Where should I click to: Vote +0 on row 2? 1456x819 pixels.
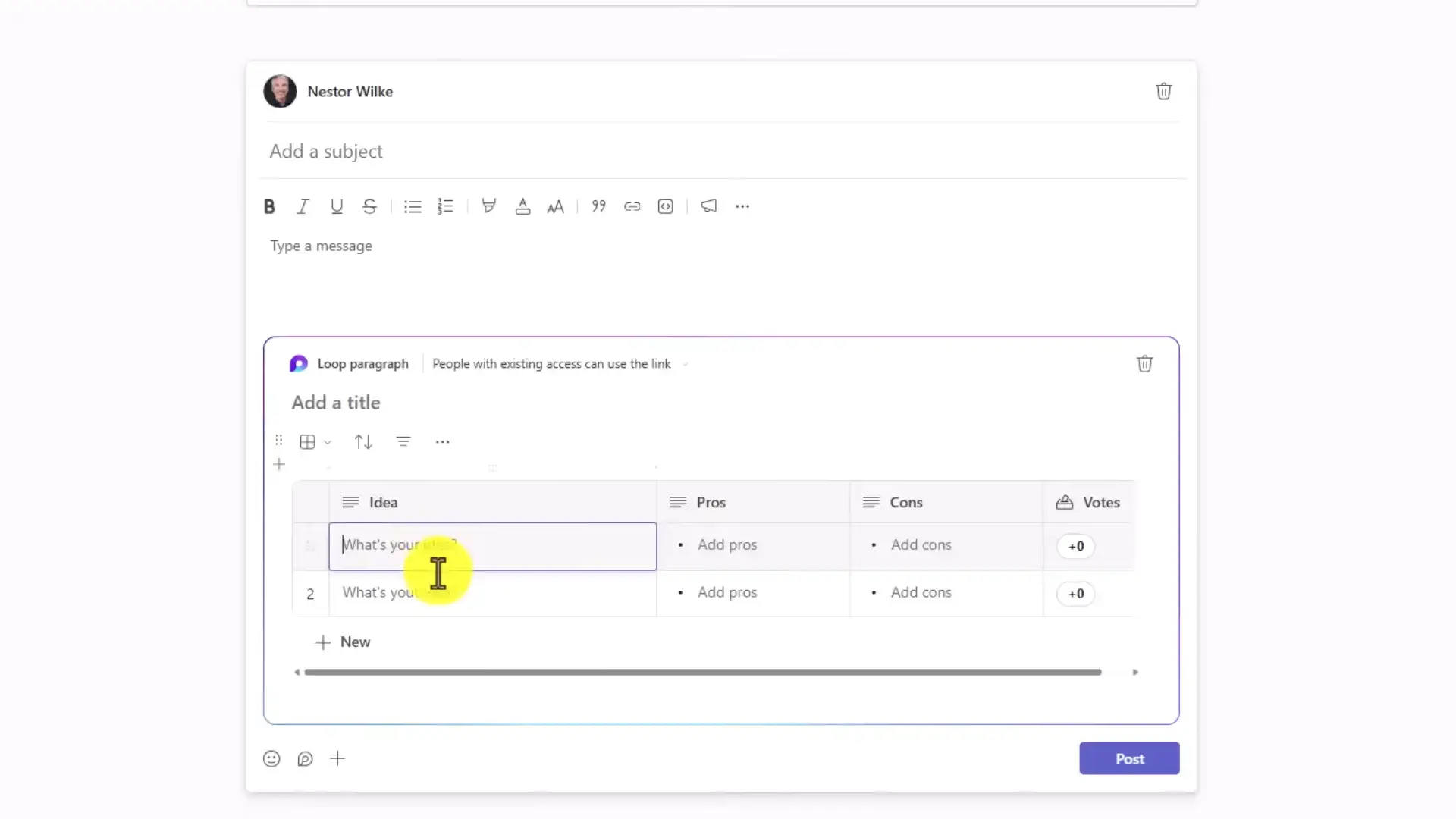pos(1076,594)
